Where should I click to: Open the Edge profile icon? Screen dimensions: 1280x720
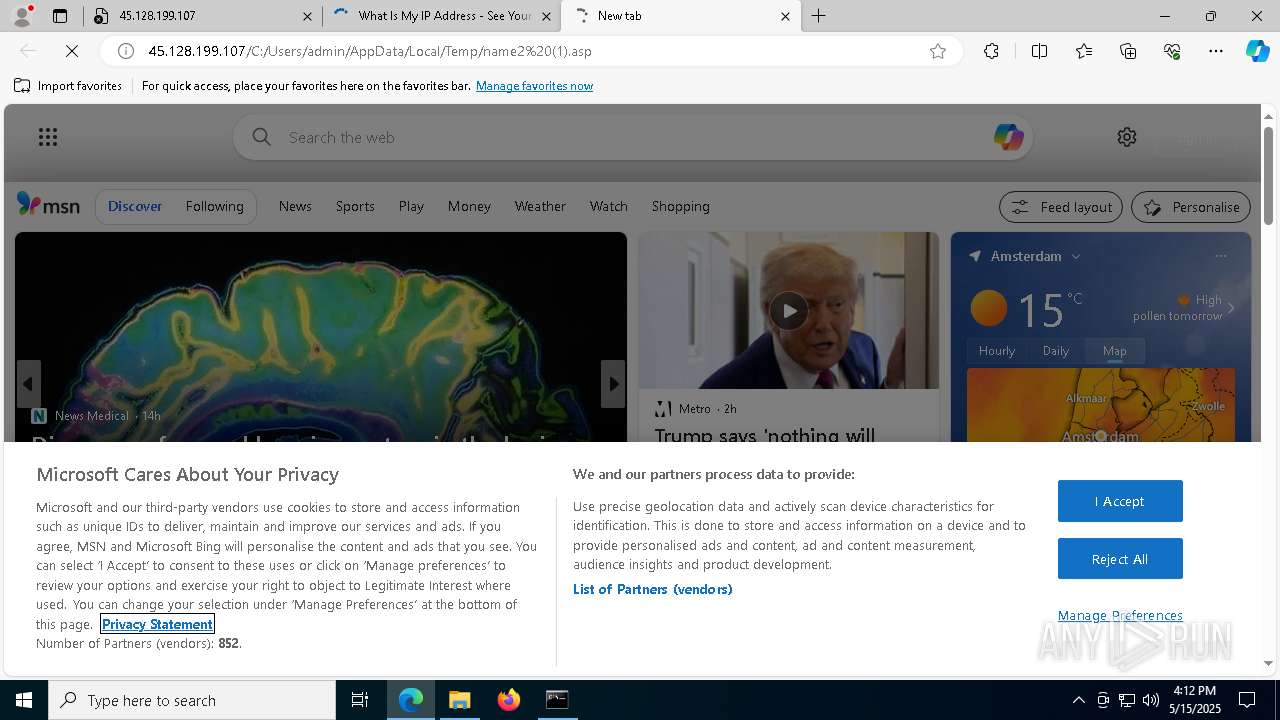tap(23, 16)
